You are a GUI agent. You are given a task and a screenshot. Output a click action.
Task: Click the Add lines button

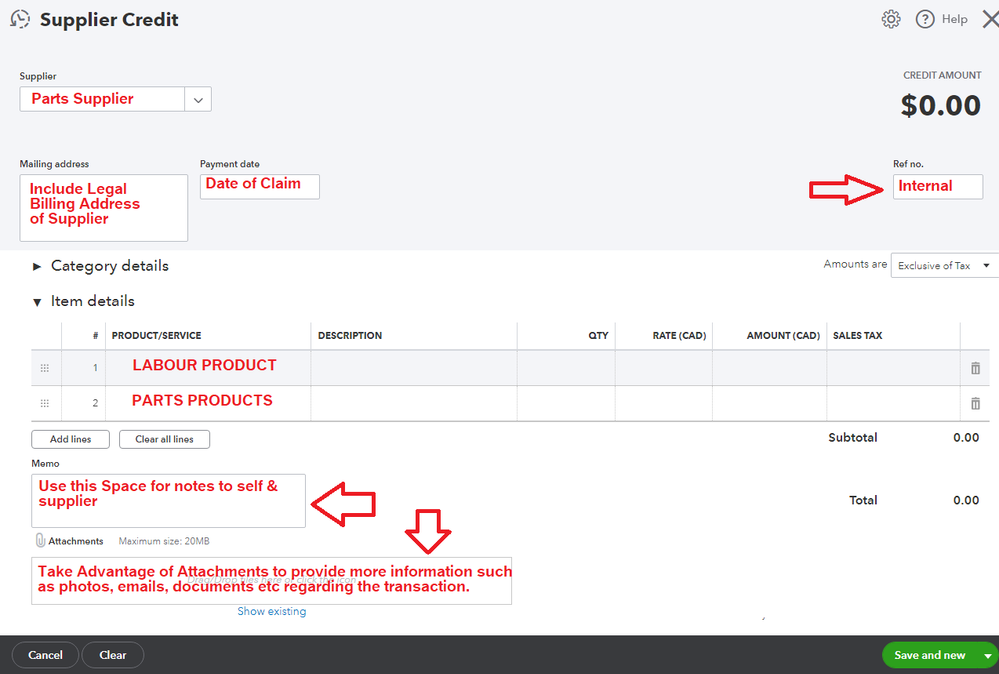pyautogui.click(x=69, y=438)
